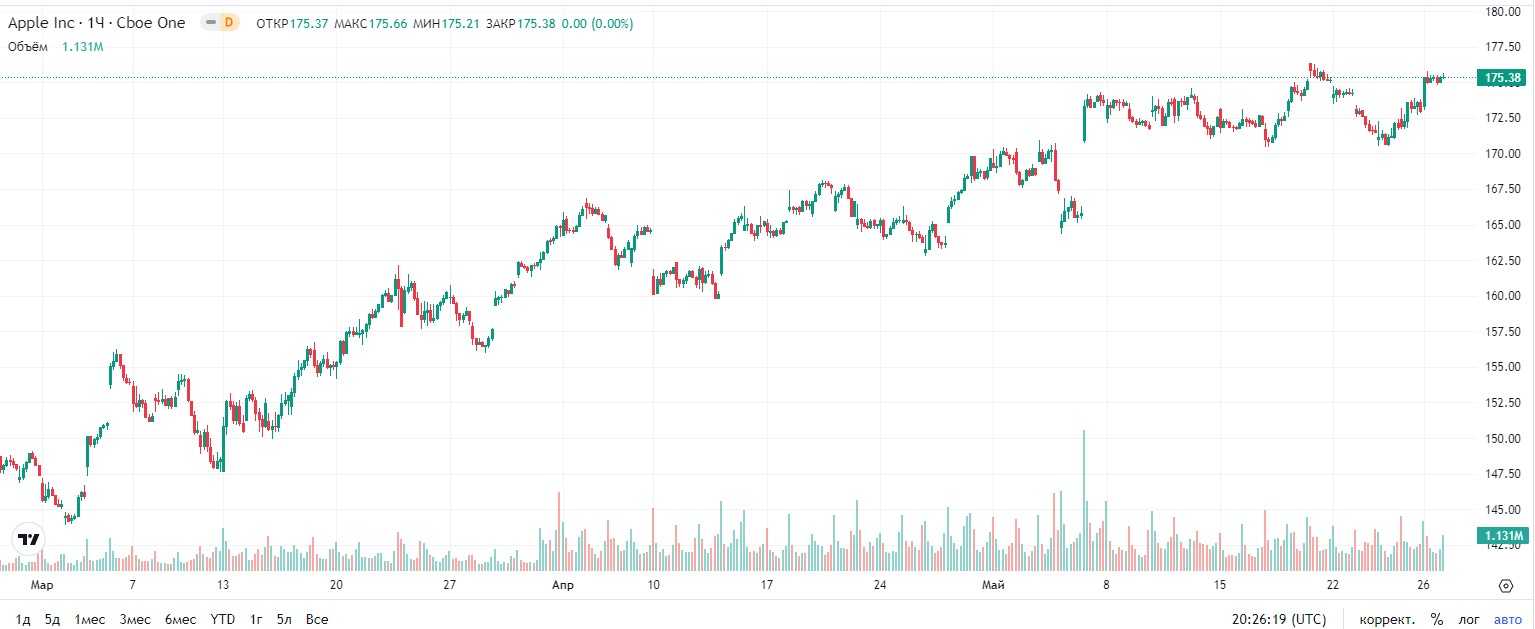1535x629 pixels.
Task: Choose the YTD date range
Action: (x=222, y=619)
